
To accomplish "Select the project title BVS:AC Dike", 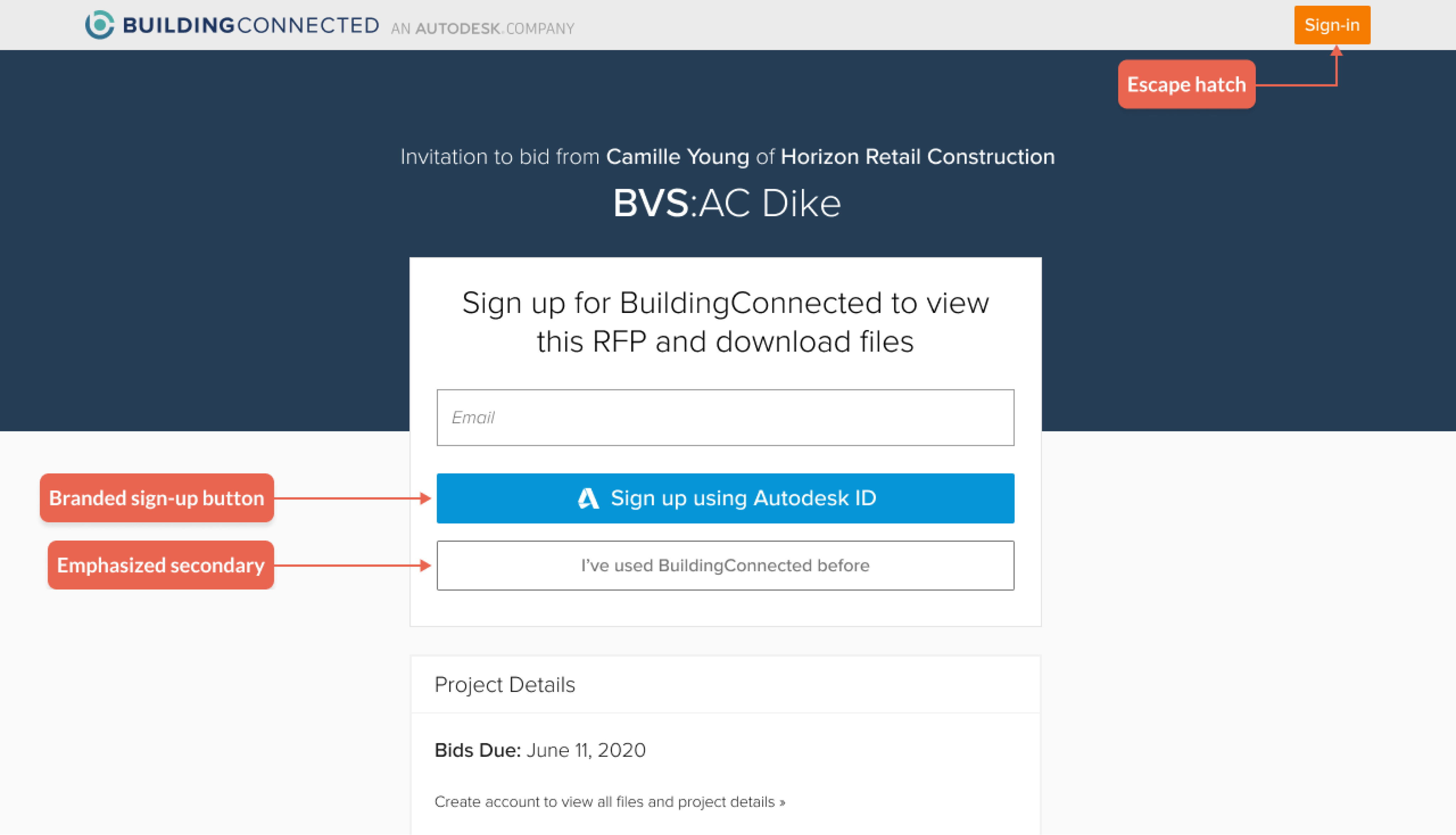I will [727, 203].
